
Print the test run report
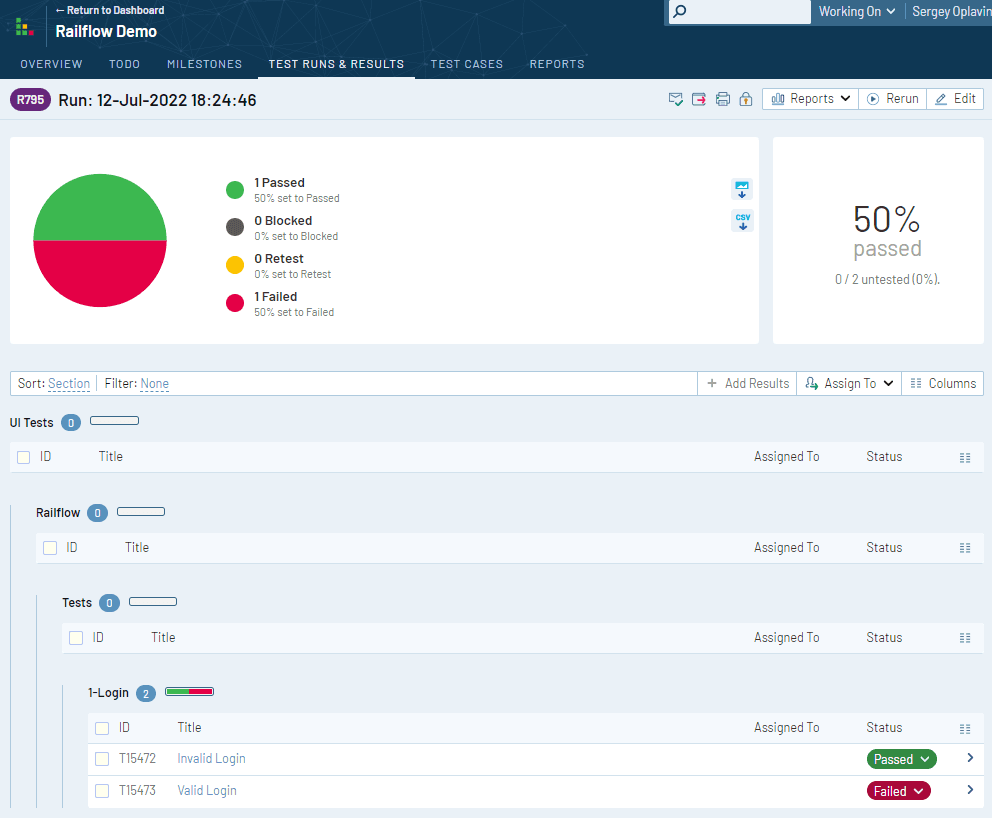pos(722,98)
